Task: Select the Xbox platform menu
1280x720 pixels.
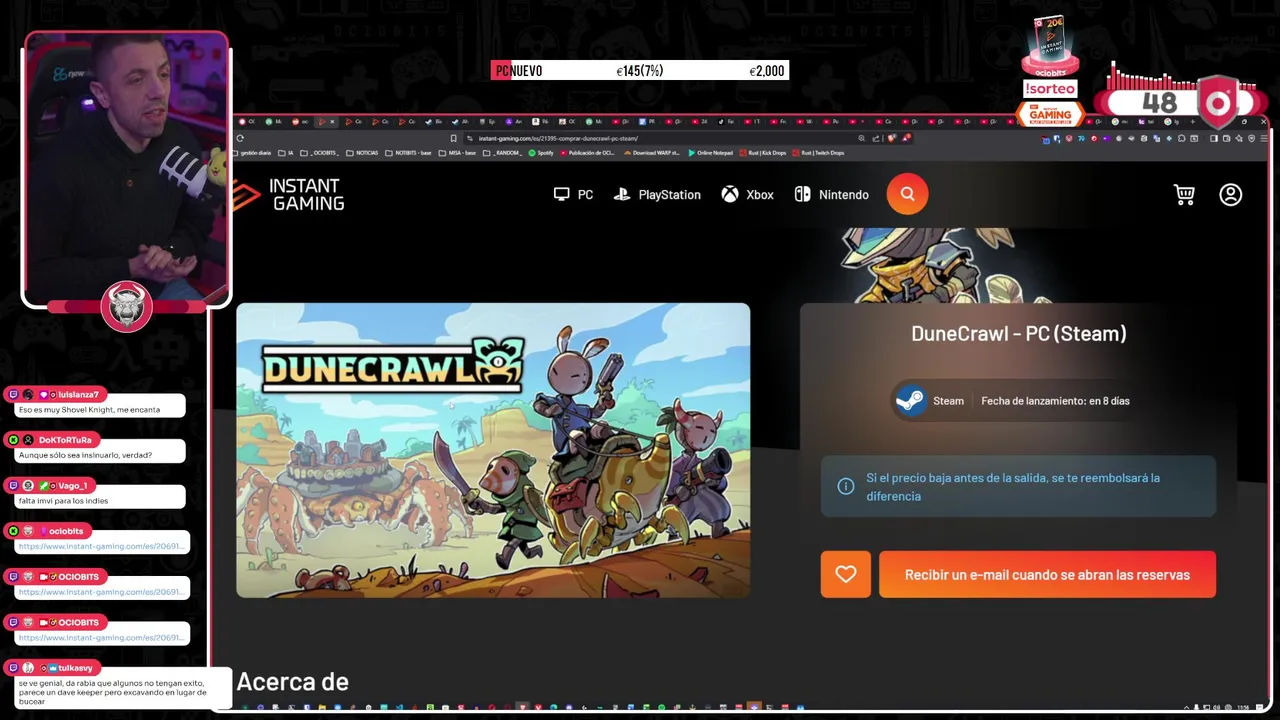Action: click(747, 194)
